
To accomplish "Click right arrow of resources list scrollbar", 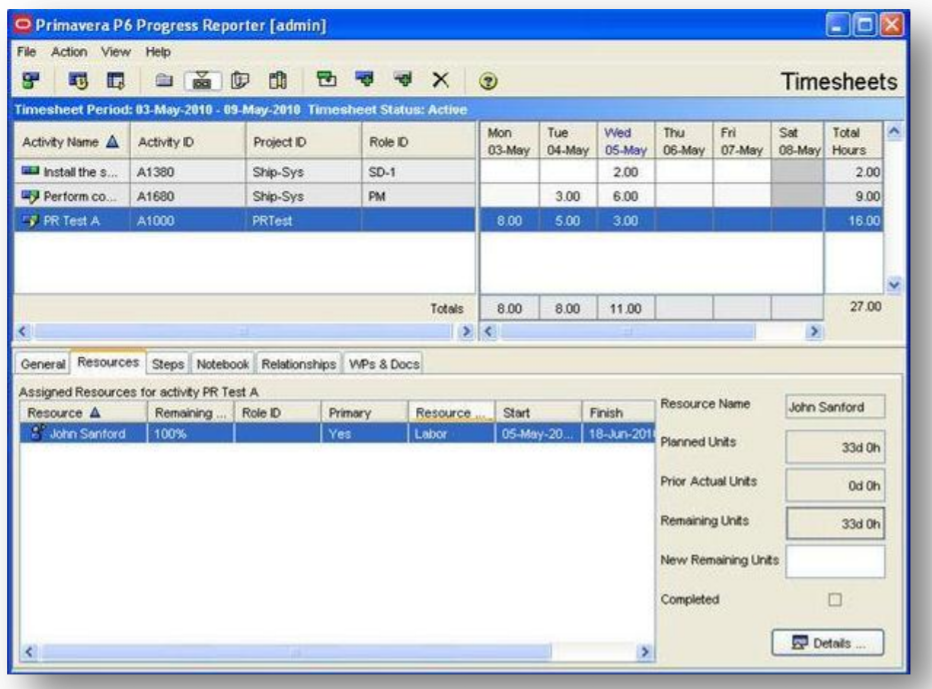I will (645, 652).
